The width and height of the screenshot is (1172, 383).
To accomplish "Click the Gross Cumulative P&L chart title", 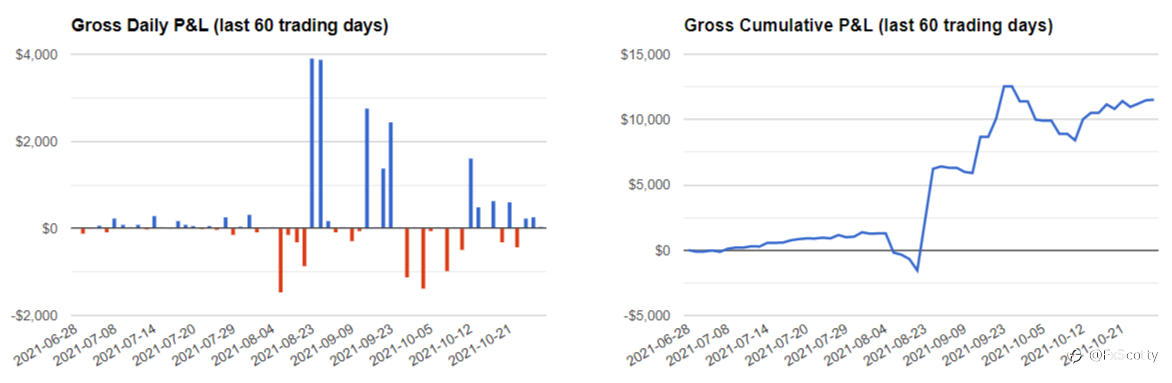I will pyautogui.click(x=869, y=26).
